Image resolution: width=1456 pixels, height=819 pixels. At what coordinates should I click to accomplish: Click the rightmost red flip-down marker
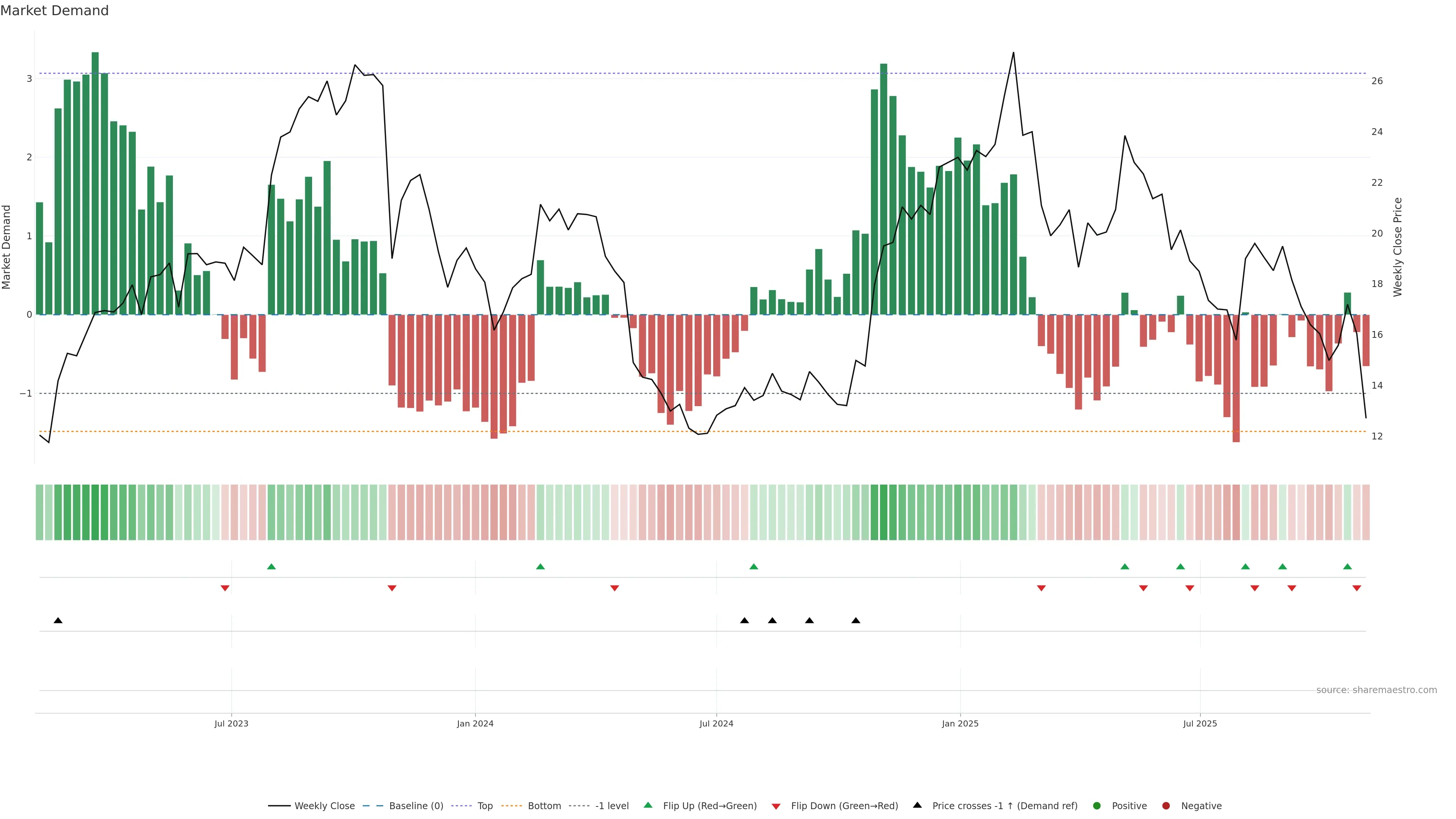(1357, 588)
